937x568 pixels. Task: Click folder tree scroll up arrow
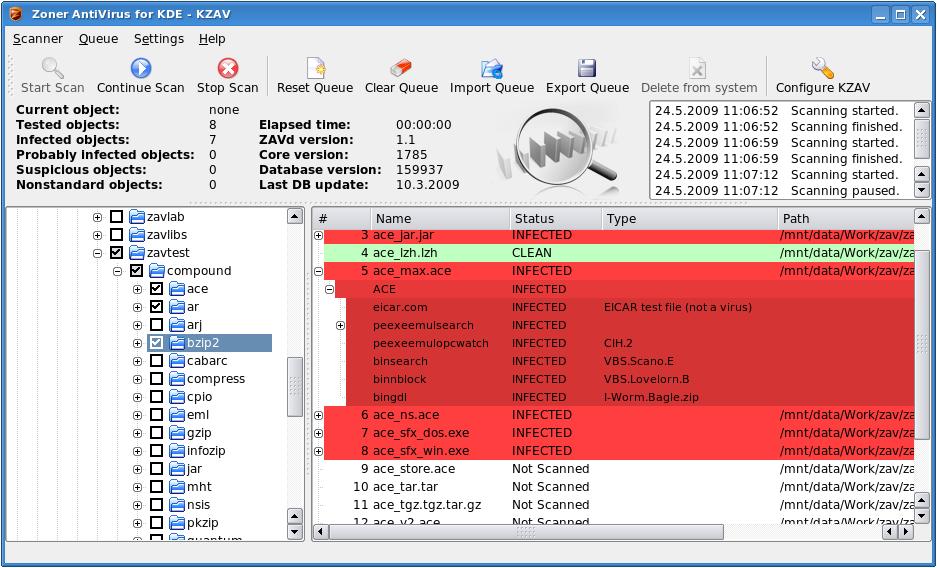pyautogui.click(x=295, y=216)
